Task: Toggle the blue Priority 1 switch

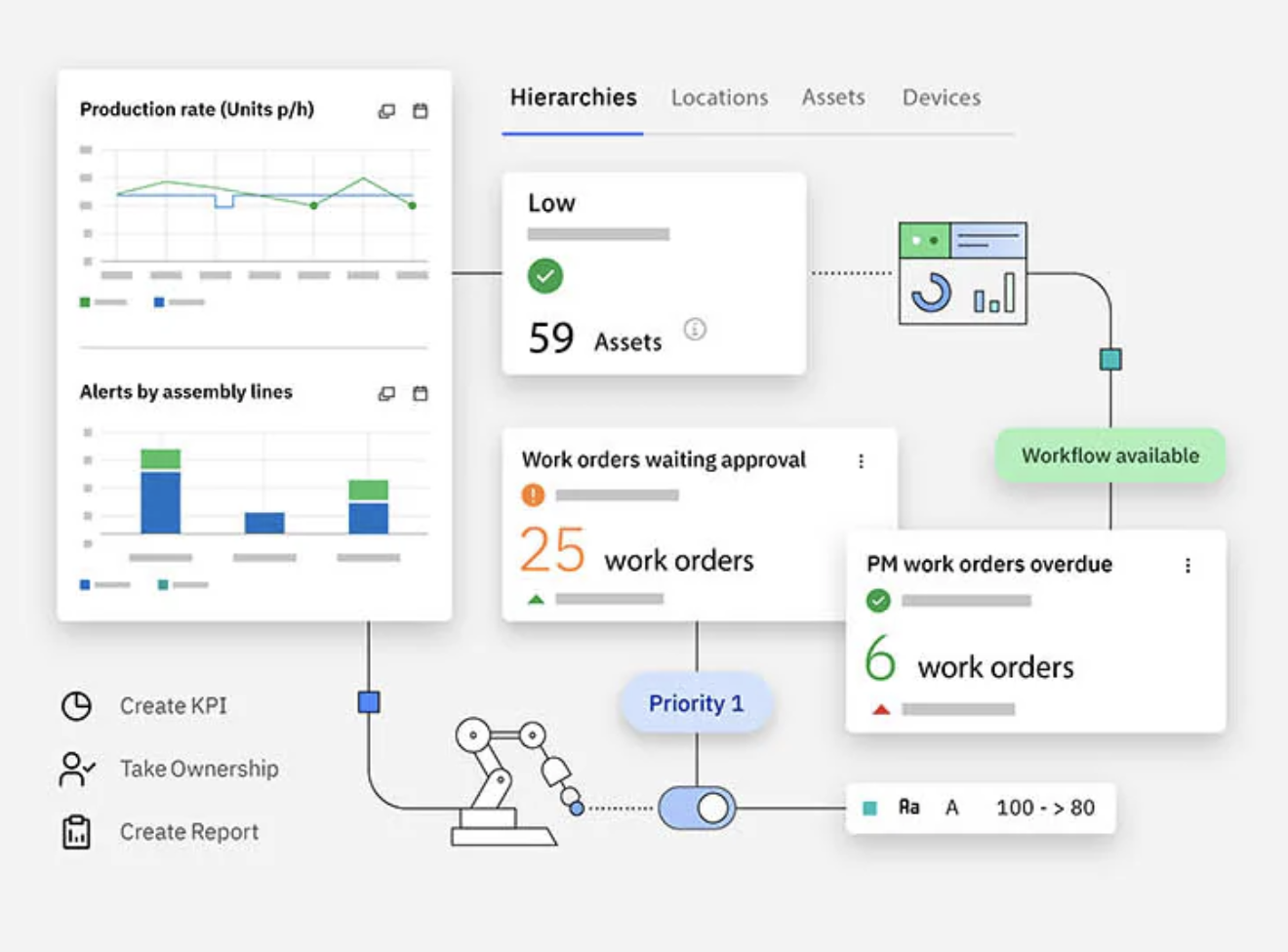Action: point(697,808)
